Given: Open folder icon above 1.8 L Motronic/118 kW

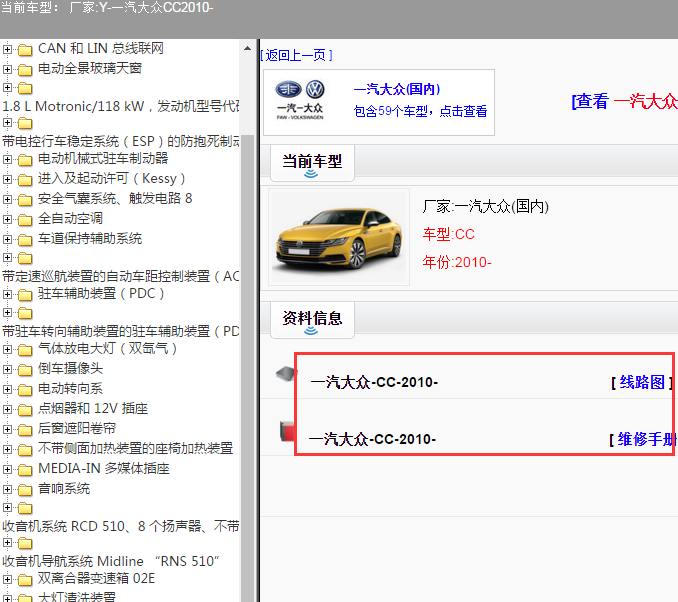Looking at the screenshot, I should pos(25,88).
